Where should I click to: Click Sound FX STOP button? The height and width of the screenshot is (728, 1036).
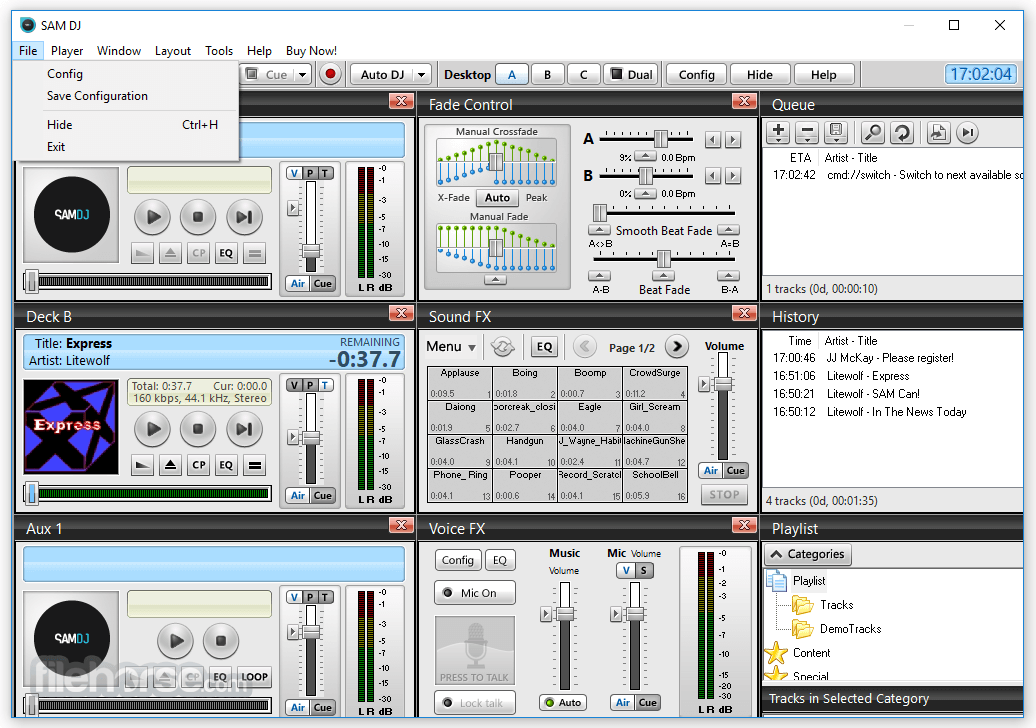pyautogui.click(x=724, y=495)
